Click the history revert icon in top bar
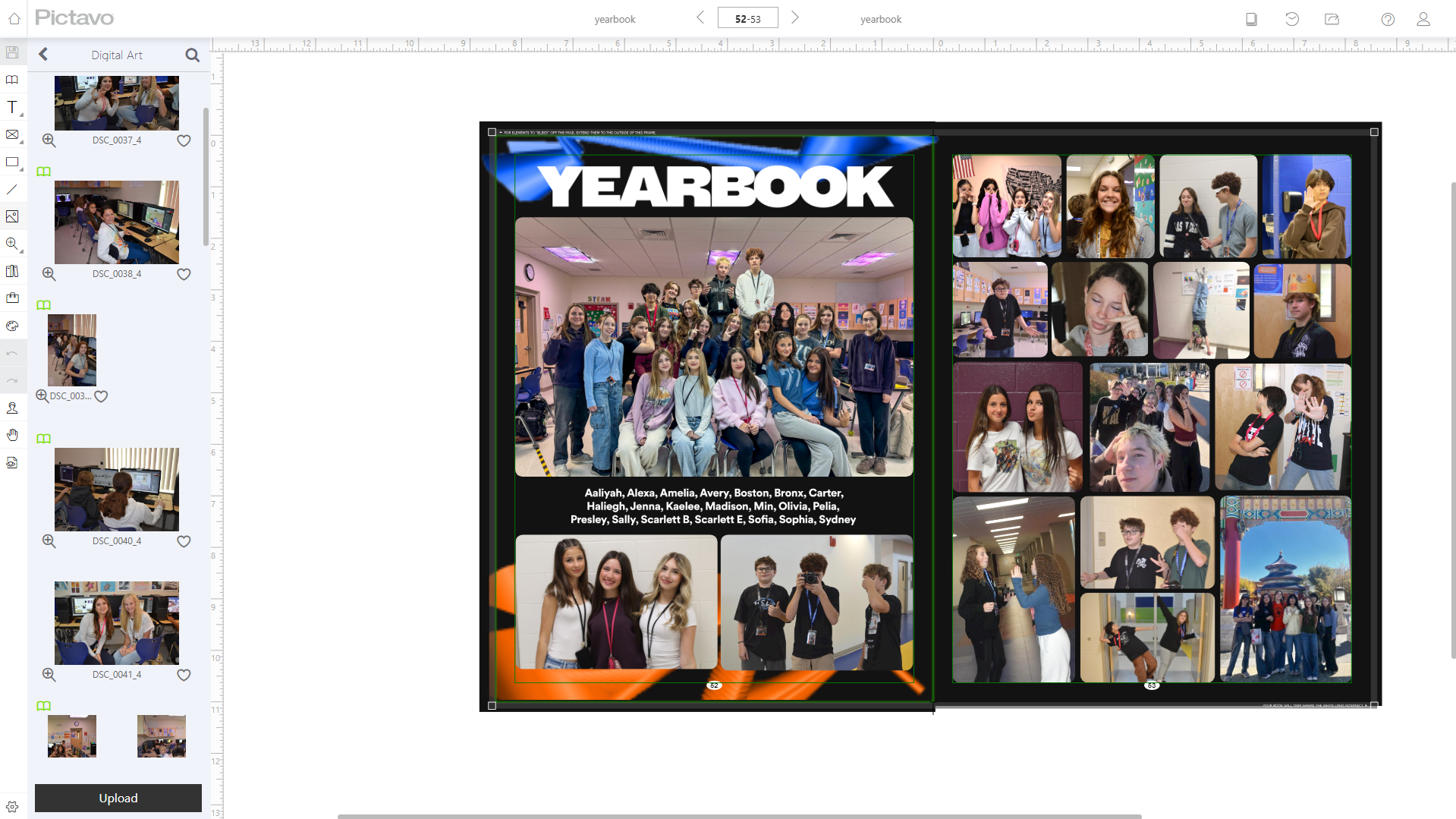Screen dimensions: 1456x819 [x=1291, y=19]
